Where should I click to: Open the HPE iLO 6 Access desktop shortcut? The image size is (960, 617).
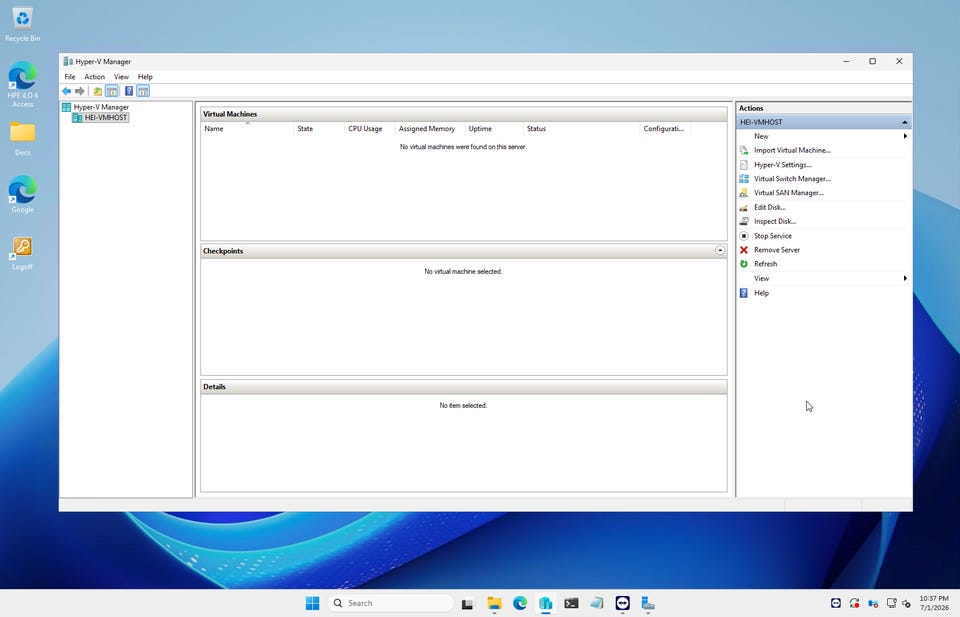click(23, 84)
